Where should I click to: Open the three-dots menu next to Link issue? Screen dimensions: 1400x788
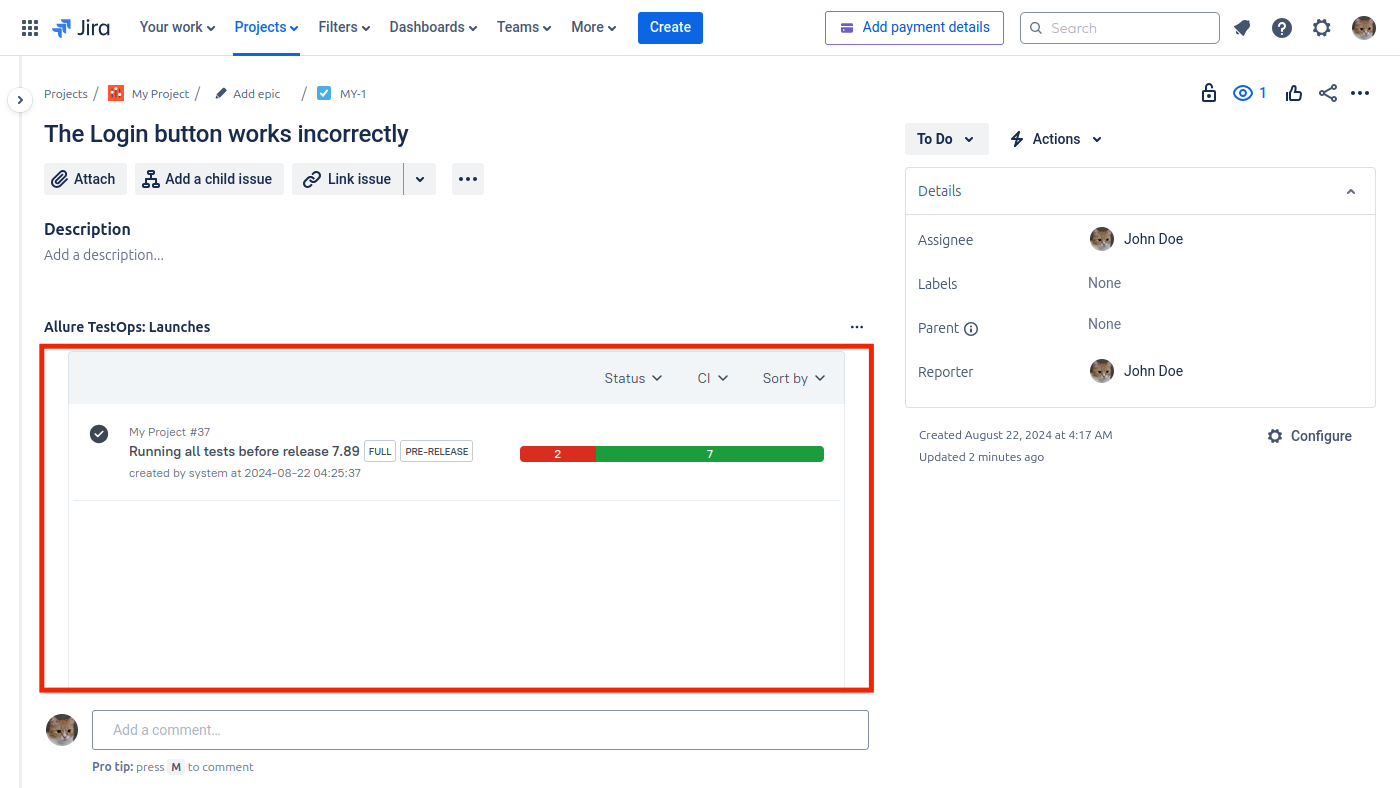[468, 179]
